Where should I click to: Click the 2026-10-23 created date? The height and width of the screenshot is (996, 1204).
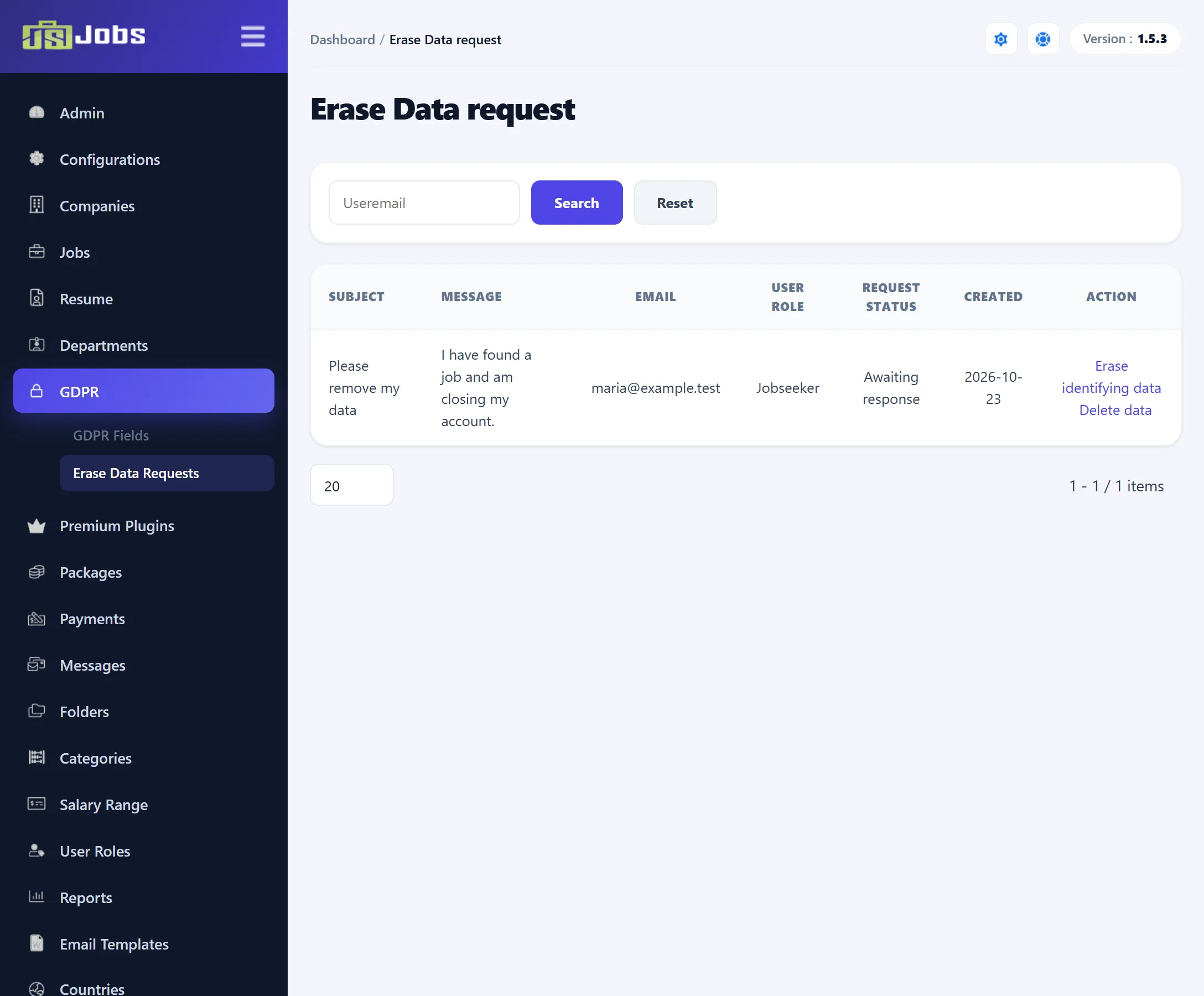(x=993, y=388)
